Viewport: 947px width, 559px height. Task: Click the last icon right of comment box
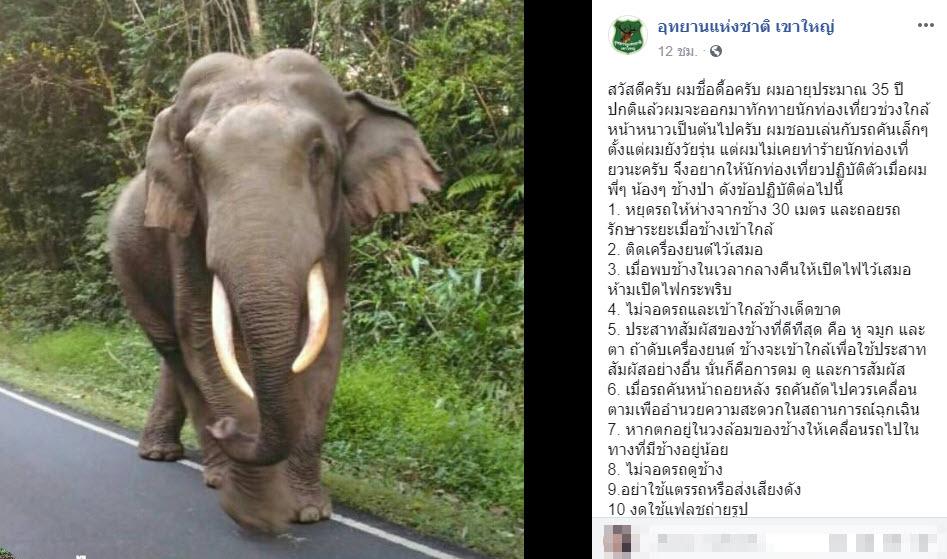pos(919,542)
